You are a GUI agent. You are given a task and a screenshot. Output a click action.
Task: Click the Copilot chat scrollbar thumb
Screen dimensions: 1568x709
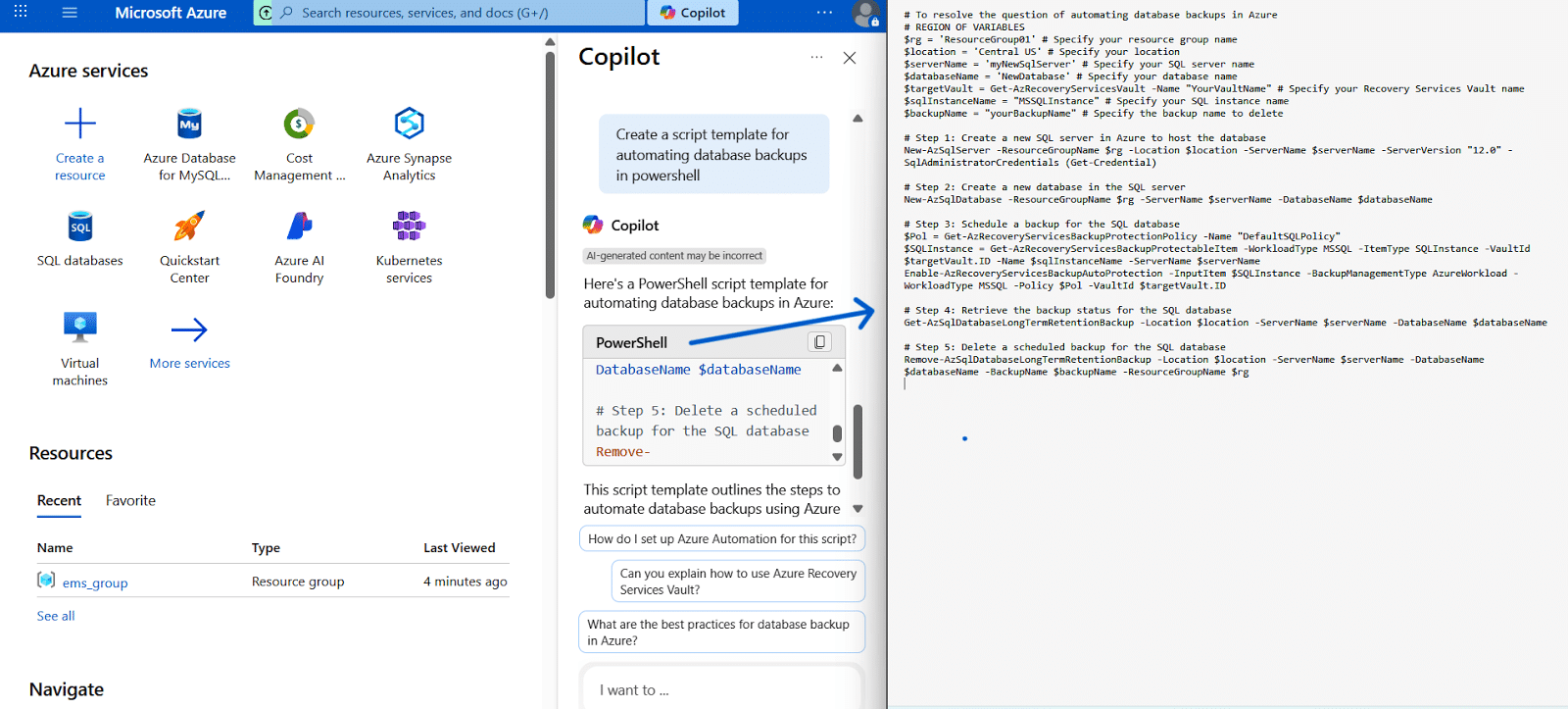tap(857, 440)
